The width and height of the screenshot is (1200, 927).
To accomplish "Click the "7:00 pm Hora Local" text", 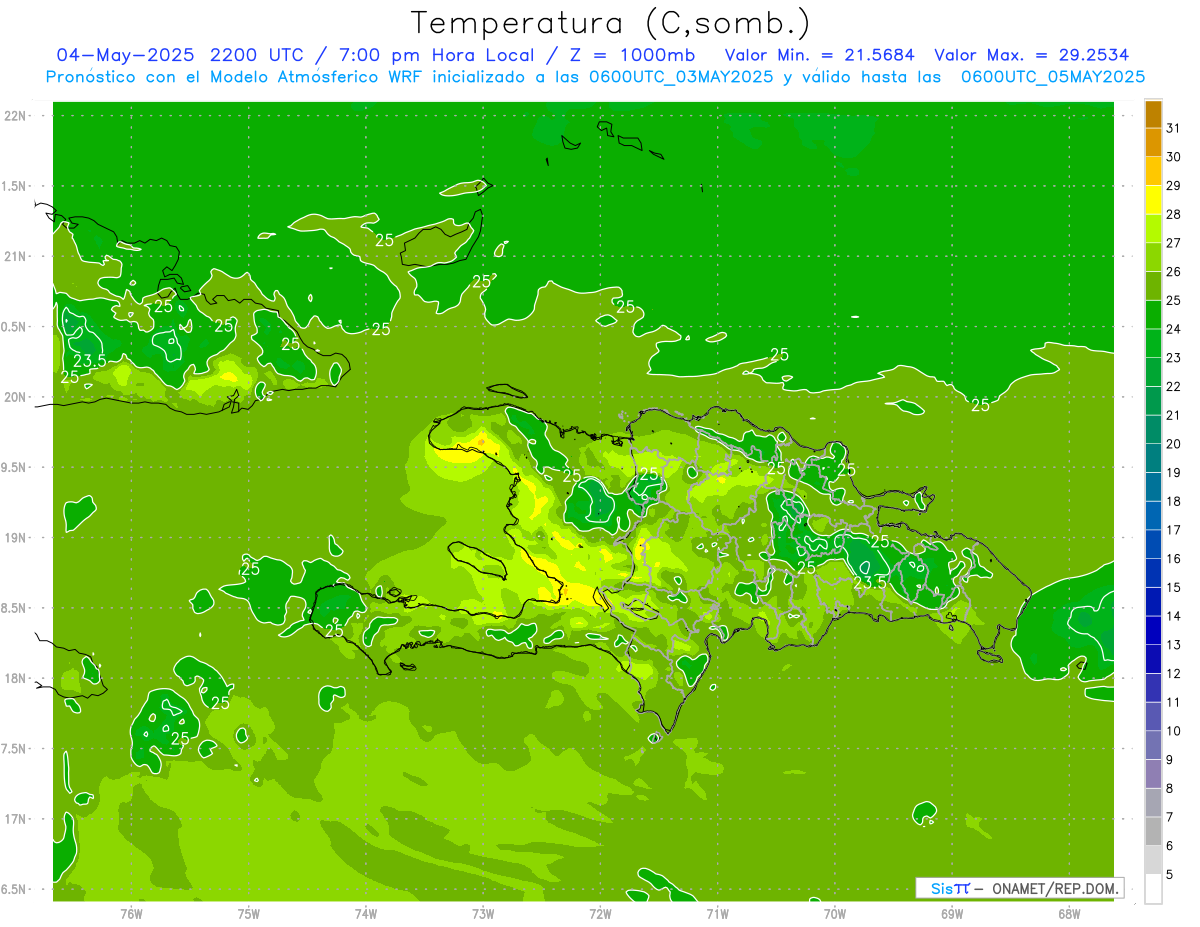I will (436, 55).
